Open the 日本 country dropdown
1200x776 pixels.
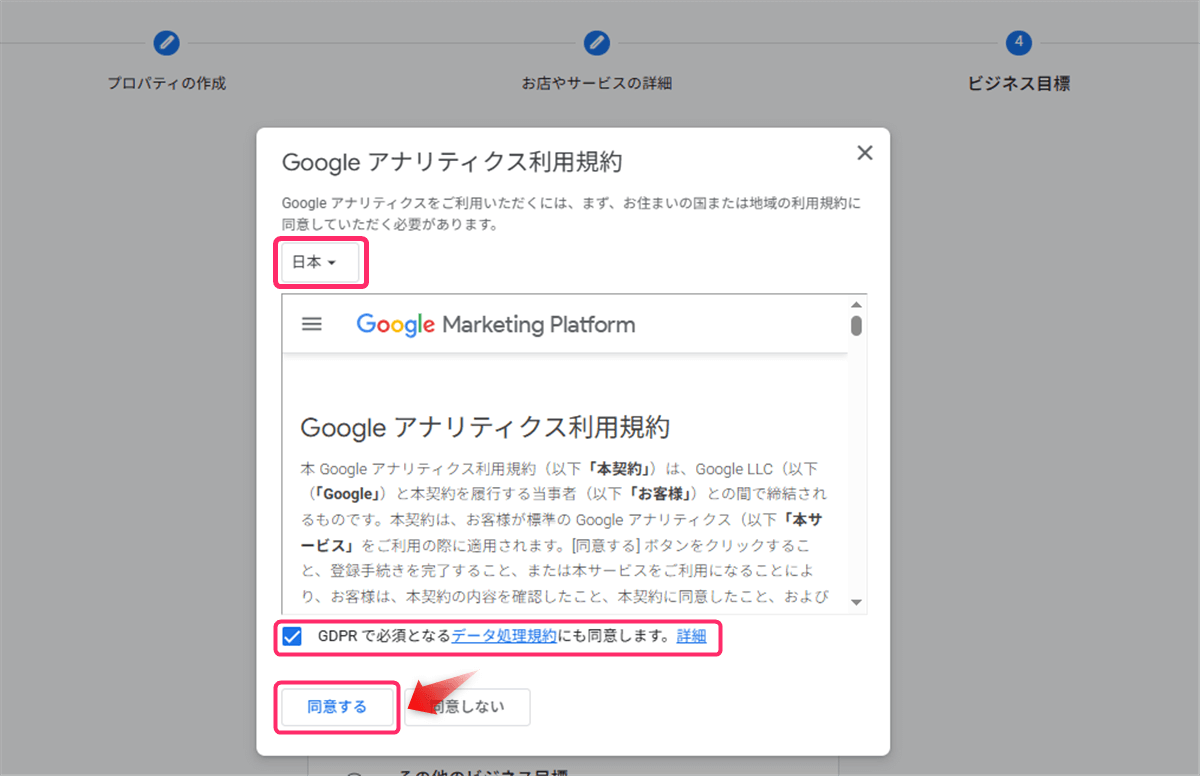tap(319, 262)
